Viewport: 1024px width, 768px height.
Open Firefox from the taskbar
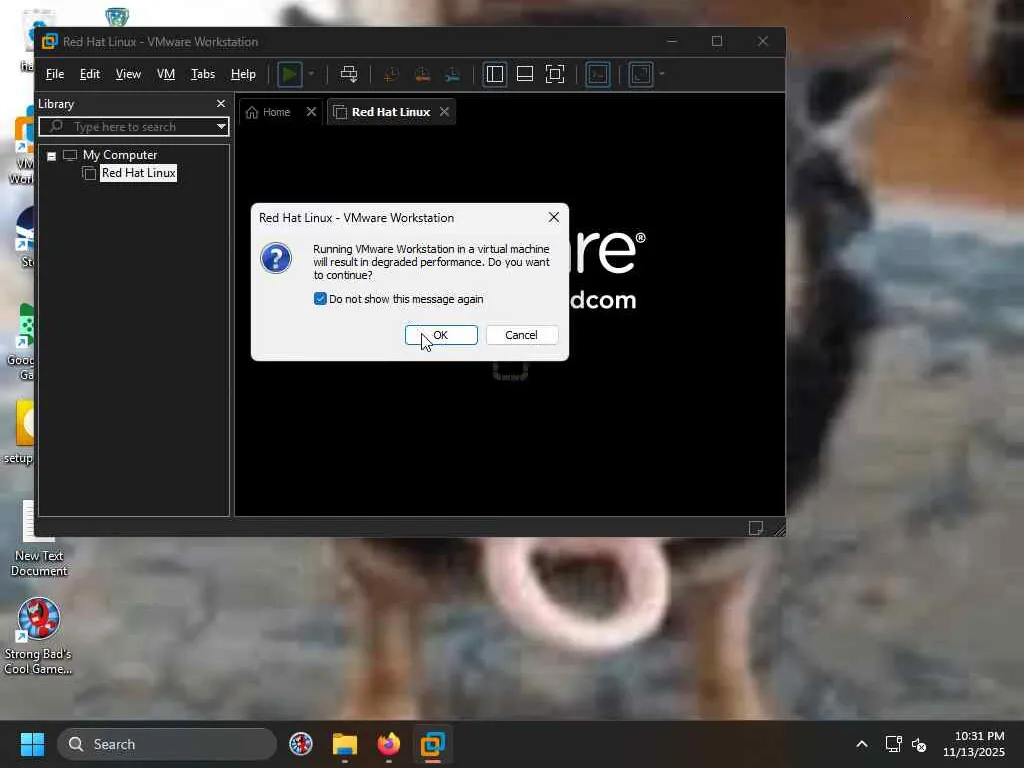click(389, 744)
